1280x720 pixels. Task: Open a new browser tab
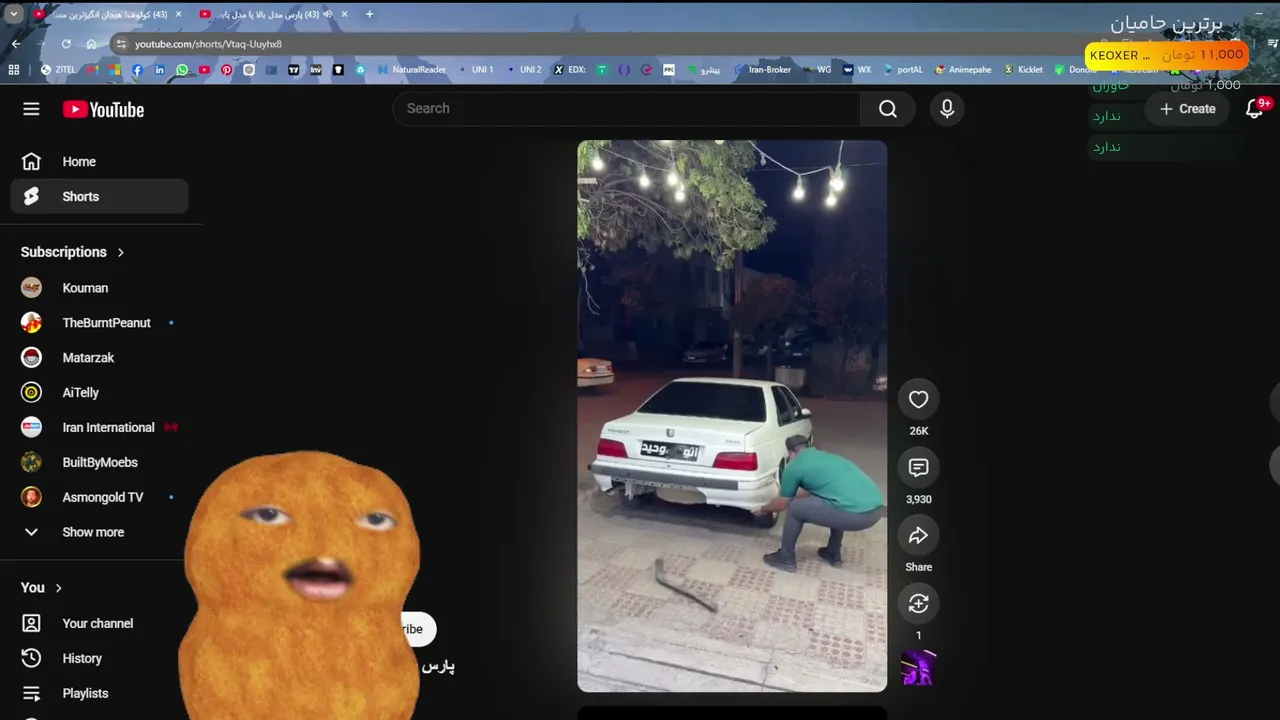coord(369,14)
